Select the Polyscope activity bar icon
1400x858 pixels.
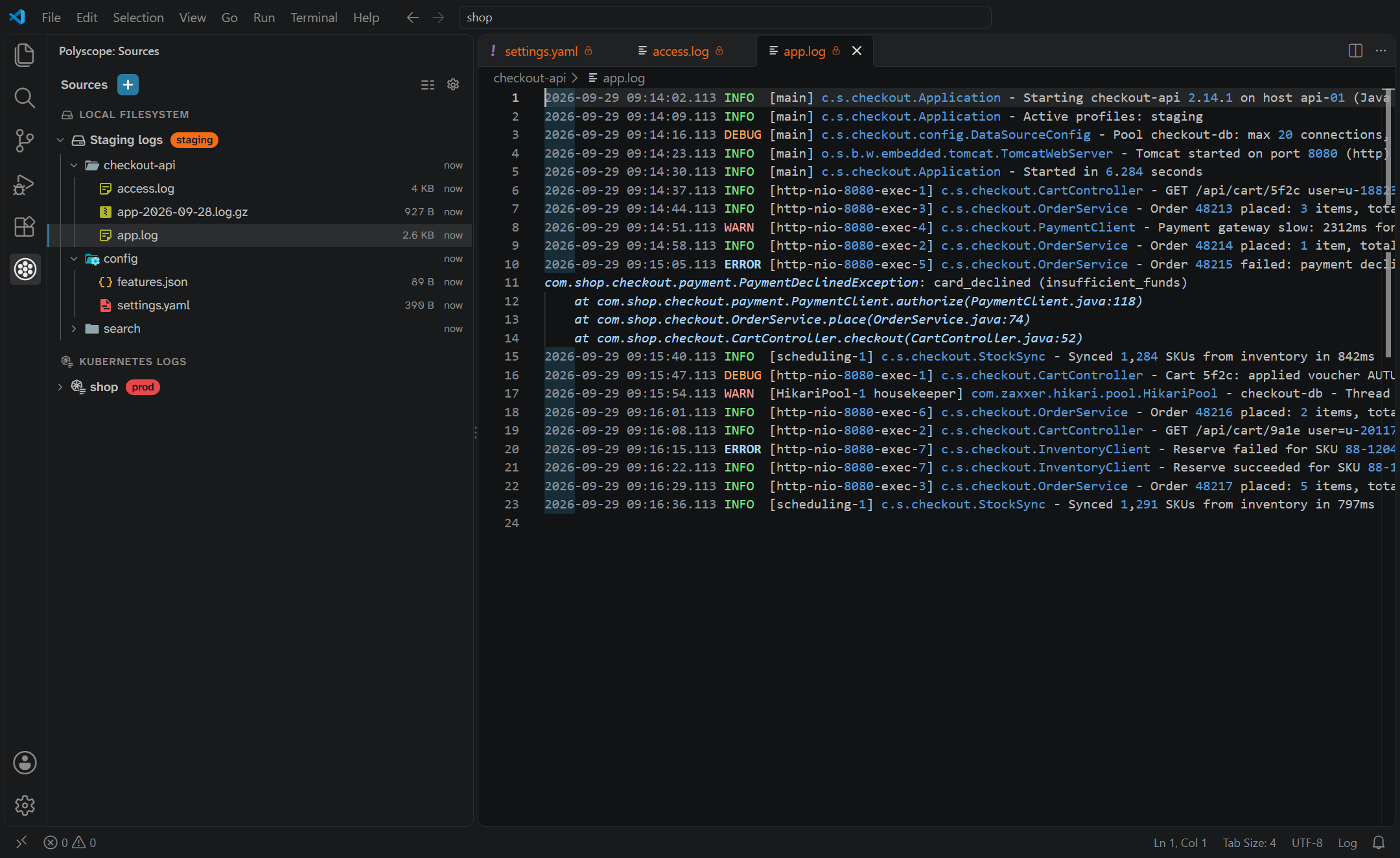click(25, 269)
